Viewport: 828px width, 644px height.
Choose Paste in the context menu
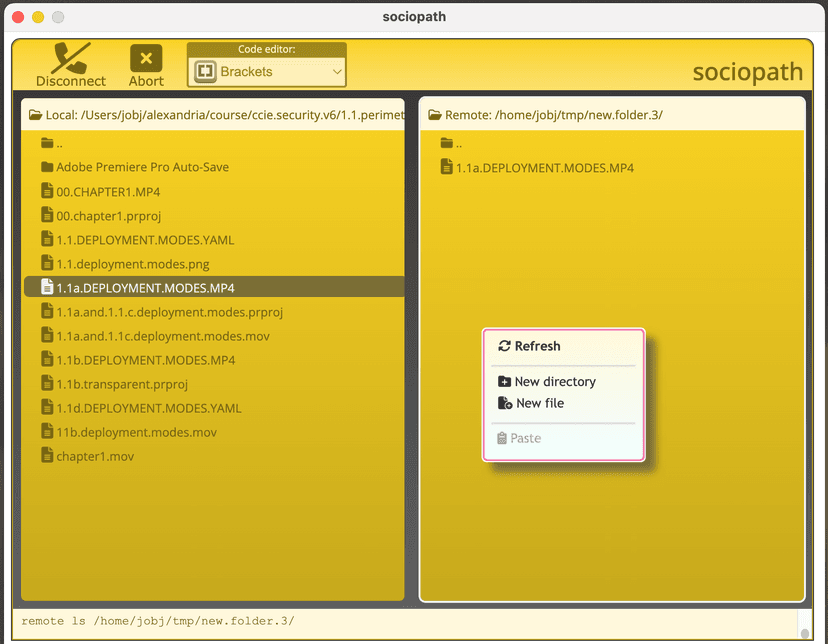pos(563,438)
